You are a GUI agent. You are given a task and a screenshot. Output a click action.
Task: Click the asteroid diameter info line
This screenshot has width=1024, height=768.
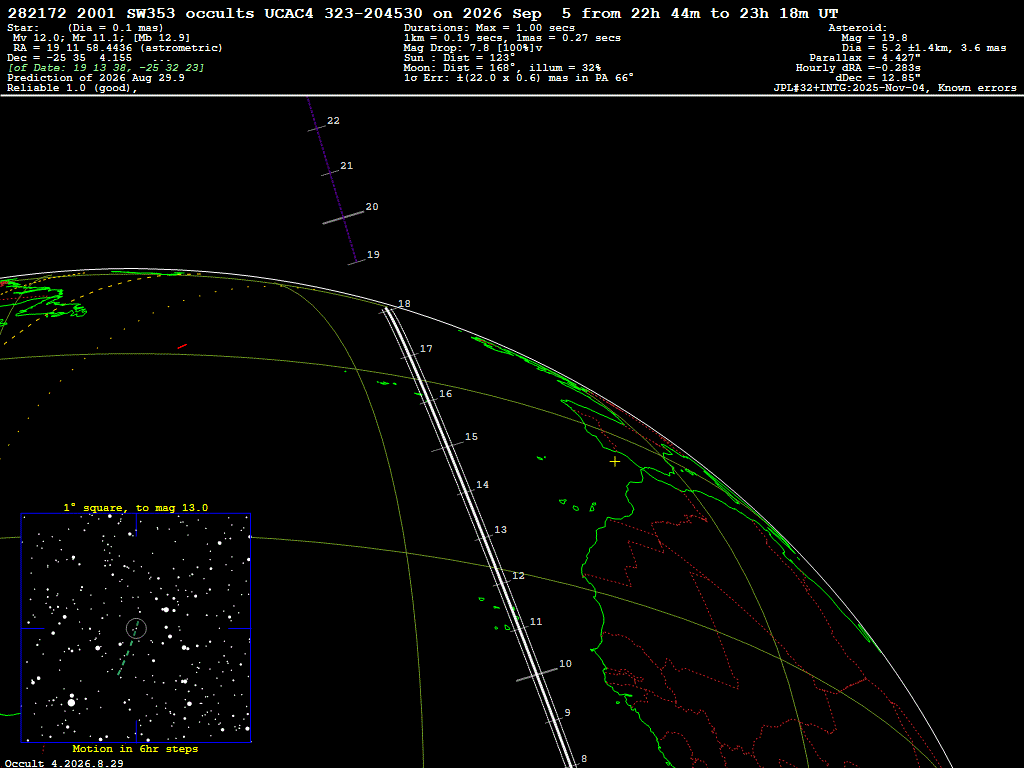pos(923,48)
